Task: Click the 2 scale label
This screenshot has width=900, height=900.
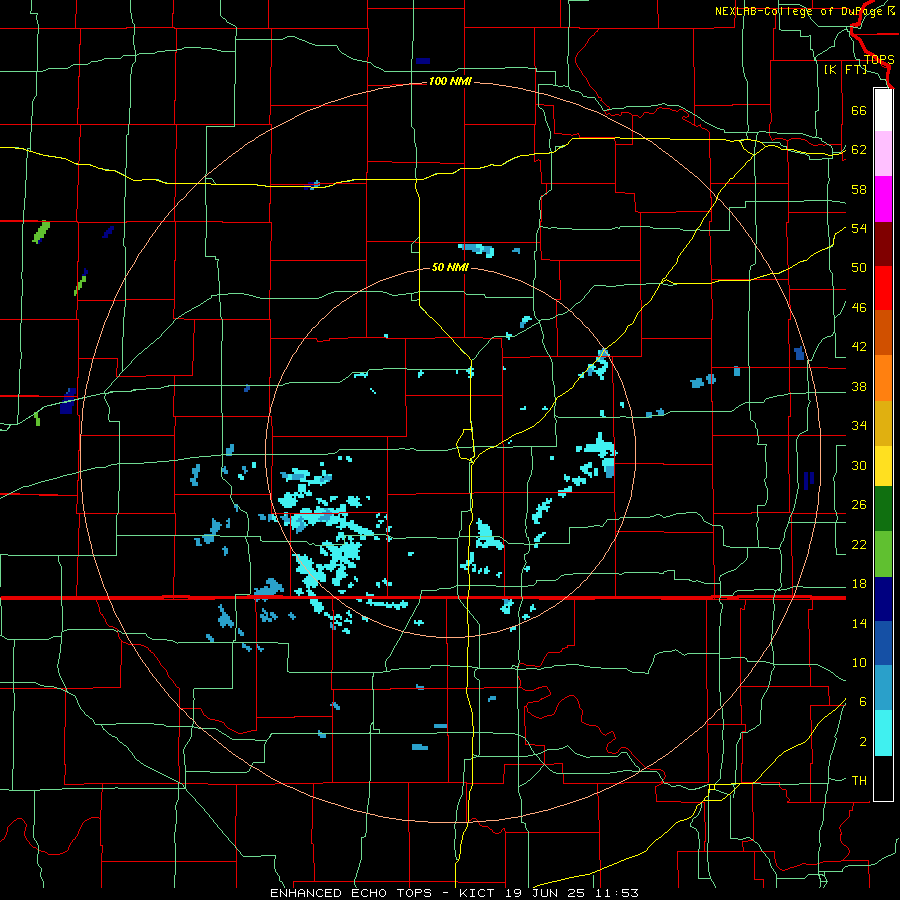Action: click(863, 742)
